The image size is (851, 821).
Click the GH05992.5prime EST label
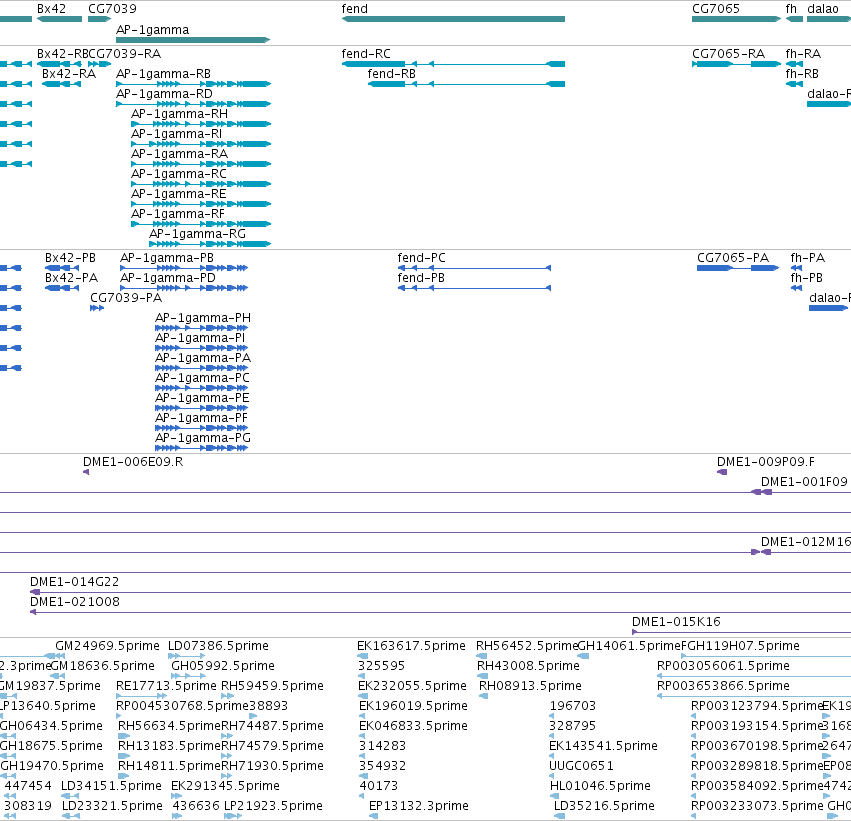tap(223, 666)
